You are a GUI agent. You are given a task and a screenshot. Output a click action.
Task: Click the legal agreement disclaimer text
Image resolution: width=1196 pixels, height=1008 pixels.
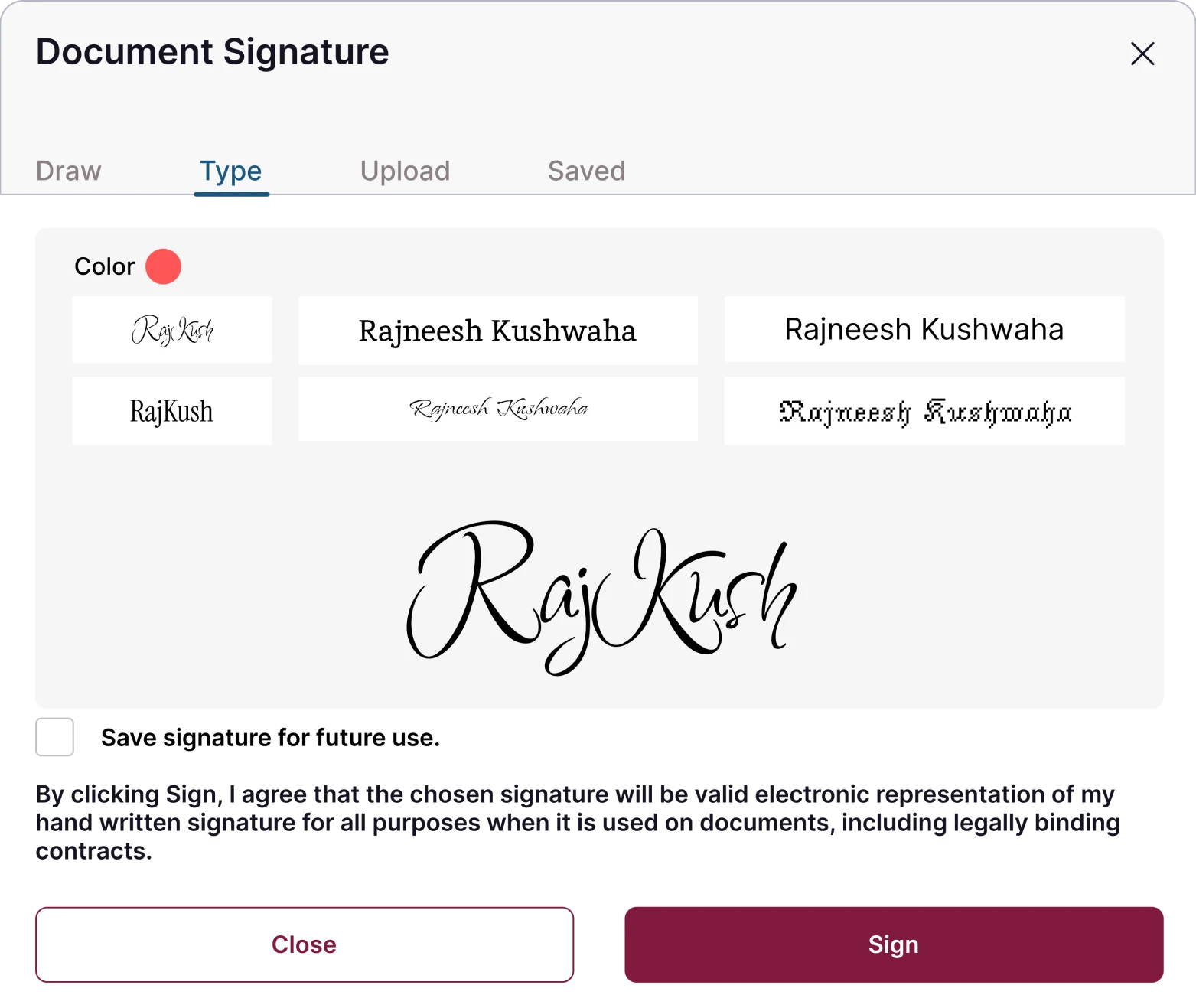coord(578,823)
